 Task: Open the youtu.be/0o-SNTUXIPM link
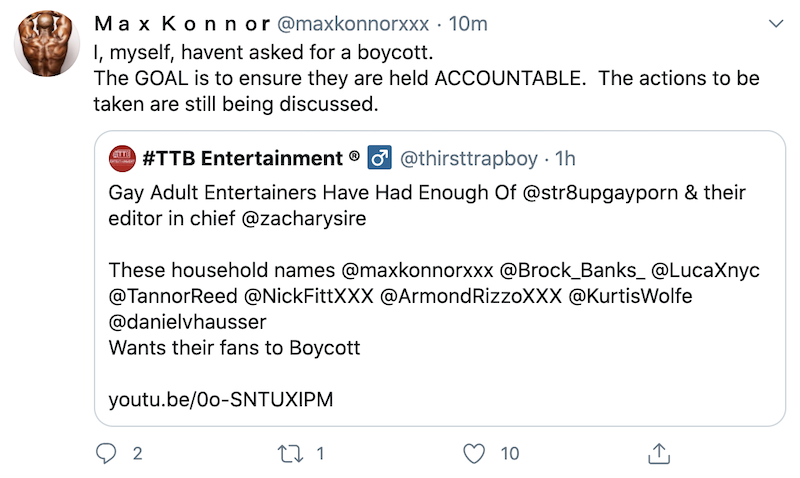220,400
